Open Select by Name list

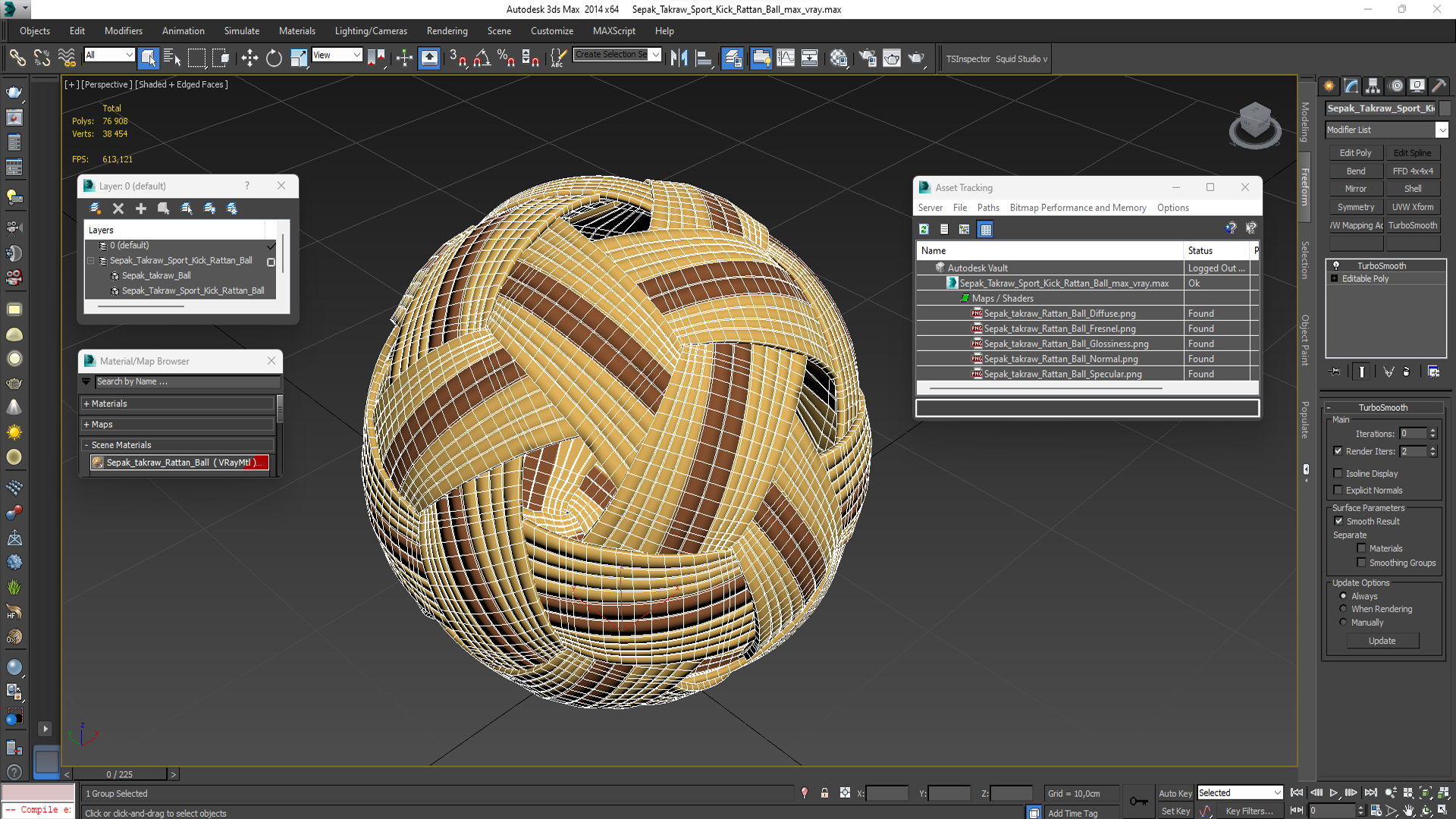(172, 58)
